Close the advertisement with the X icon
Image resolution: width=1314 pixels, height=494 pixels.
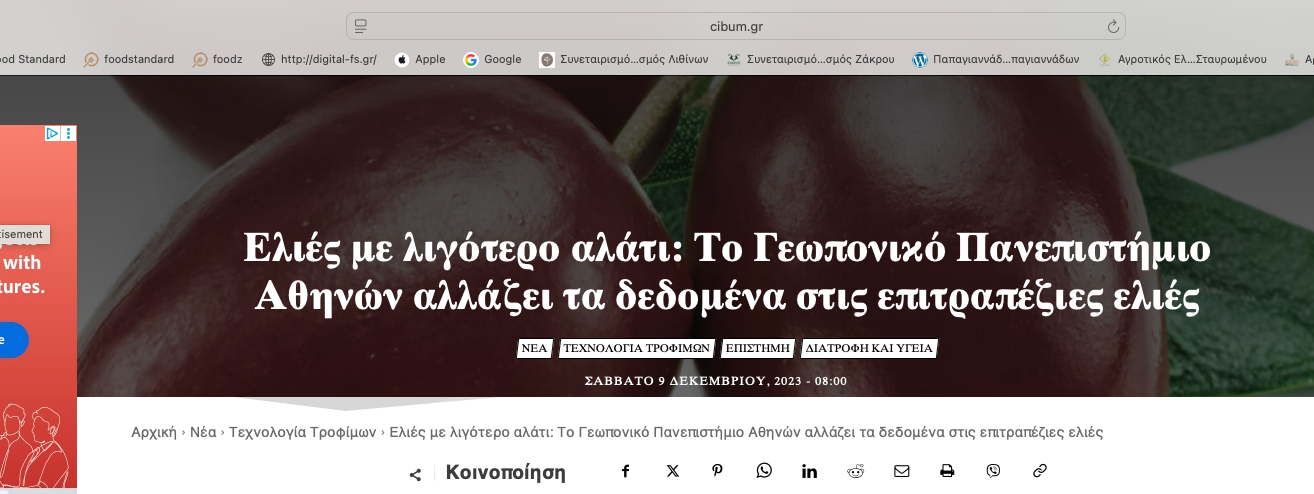point(68,133)
